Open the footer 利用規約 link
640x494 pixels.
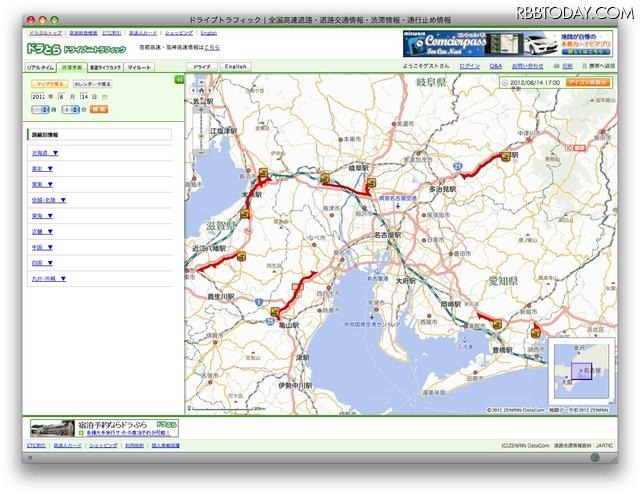(134, 445)
